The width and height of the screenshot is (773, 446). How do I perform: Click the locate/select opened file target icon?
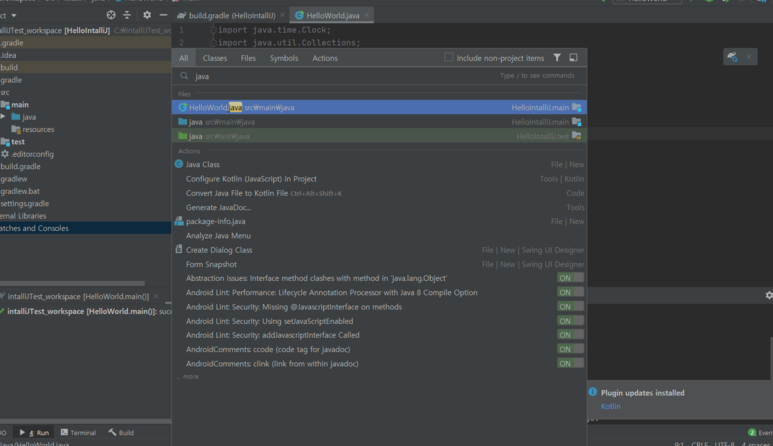[x=111, y=15]
